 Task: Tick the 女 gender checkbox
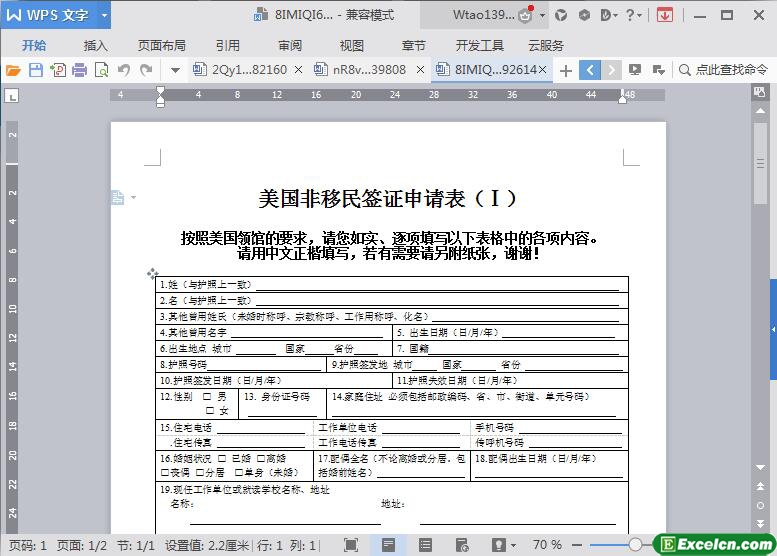[x=210, y=410]
